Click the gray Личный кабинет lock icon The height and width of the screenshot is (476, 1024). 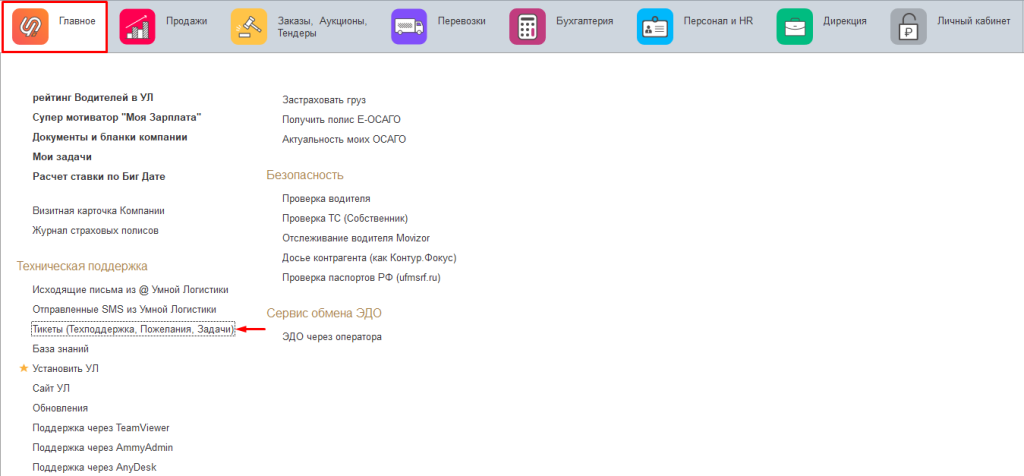(x=908, y=27)
